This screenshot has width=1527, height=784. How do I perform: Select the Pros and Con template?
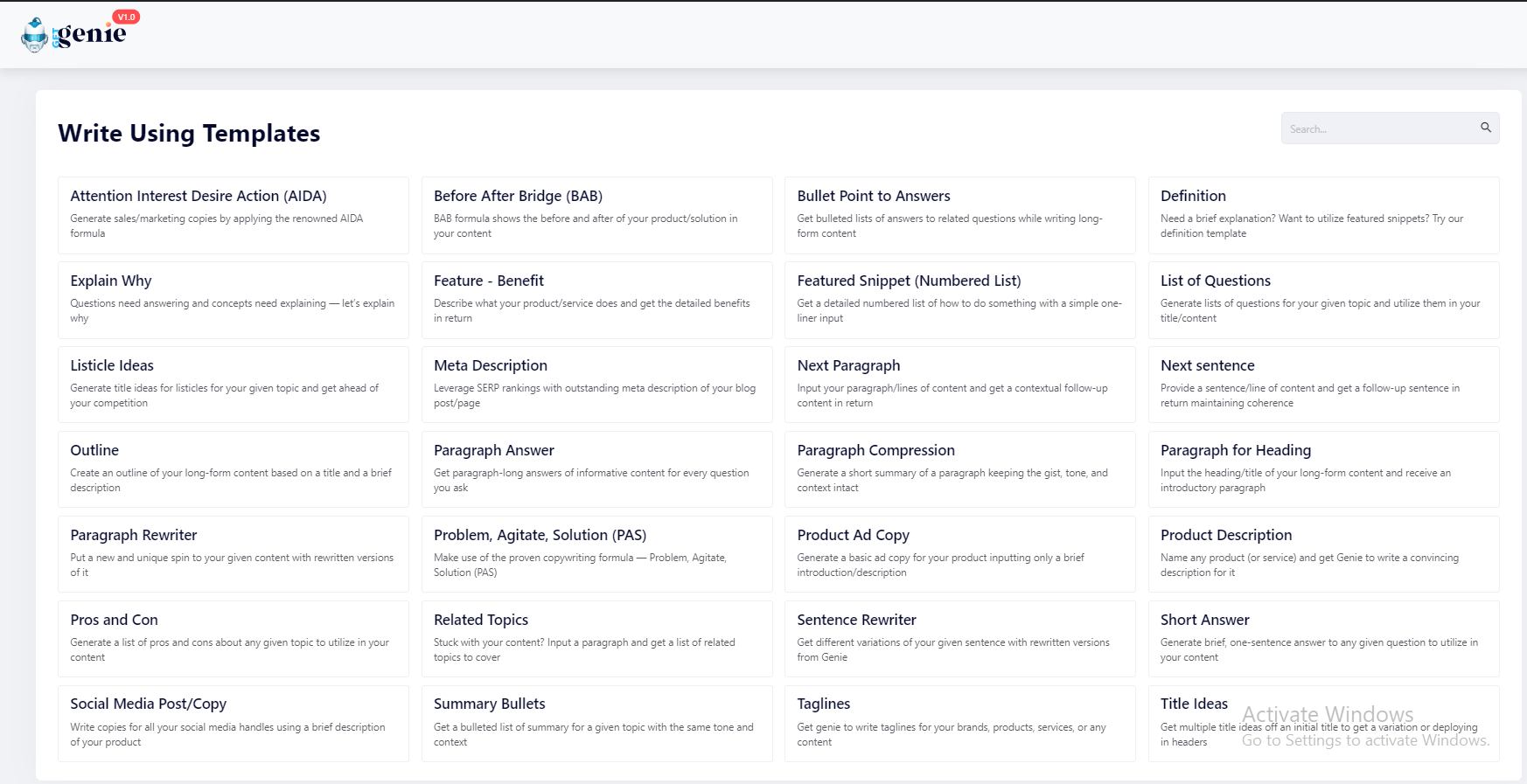(233, 639)
